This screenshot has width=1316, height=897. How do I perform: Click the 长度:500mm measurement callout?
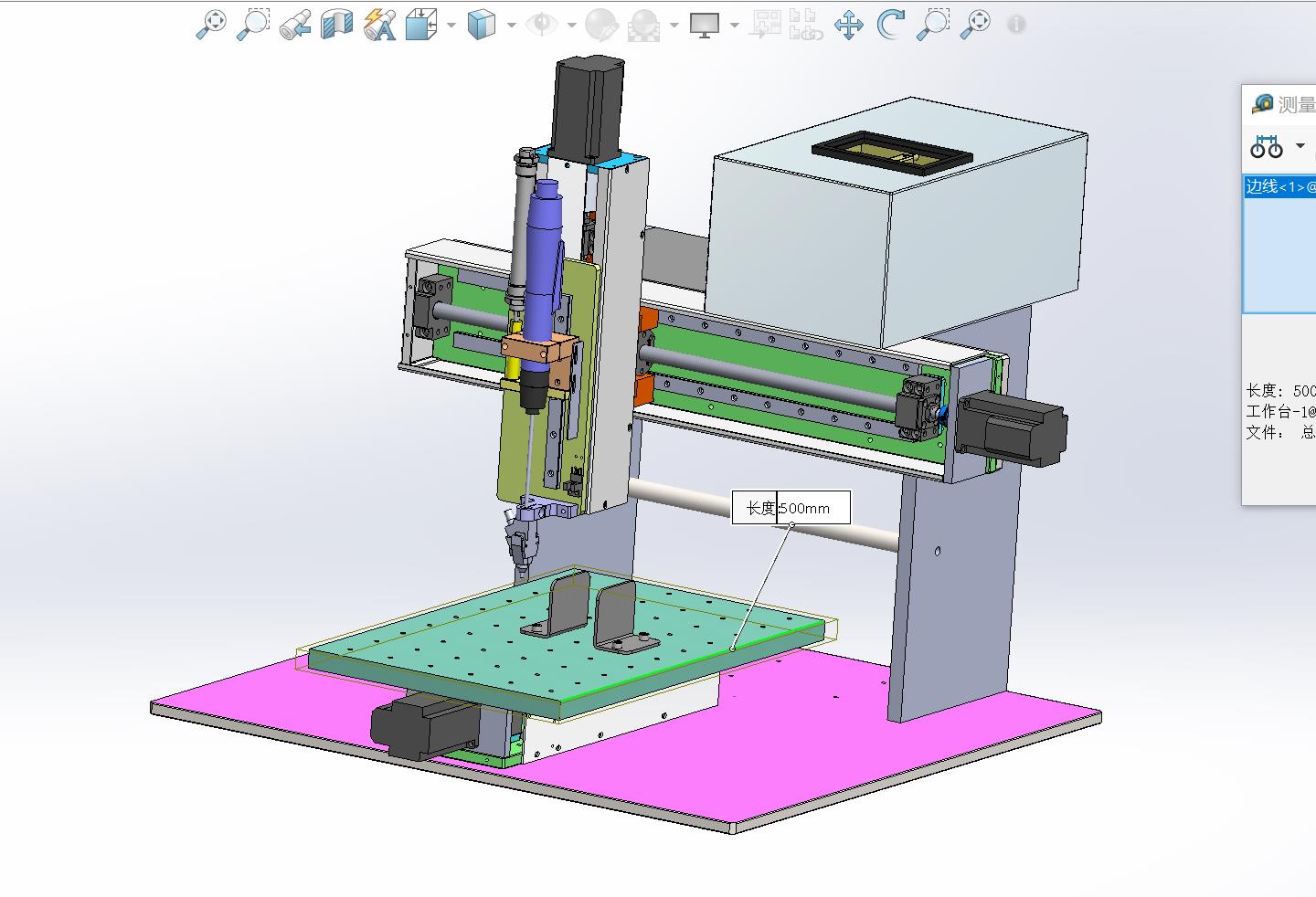click(x=791, y=508)
